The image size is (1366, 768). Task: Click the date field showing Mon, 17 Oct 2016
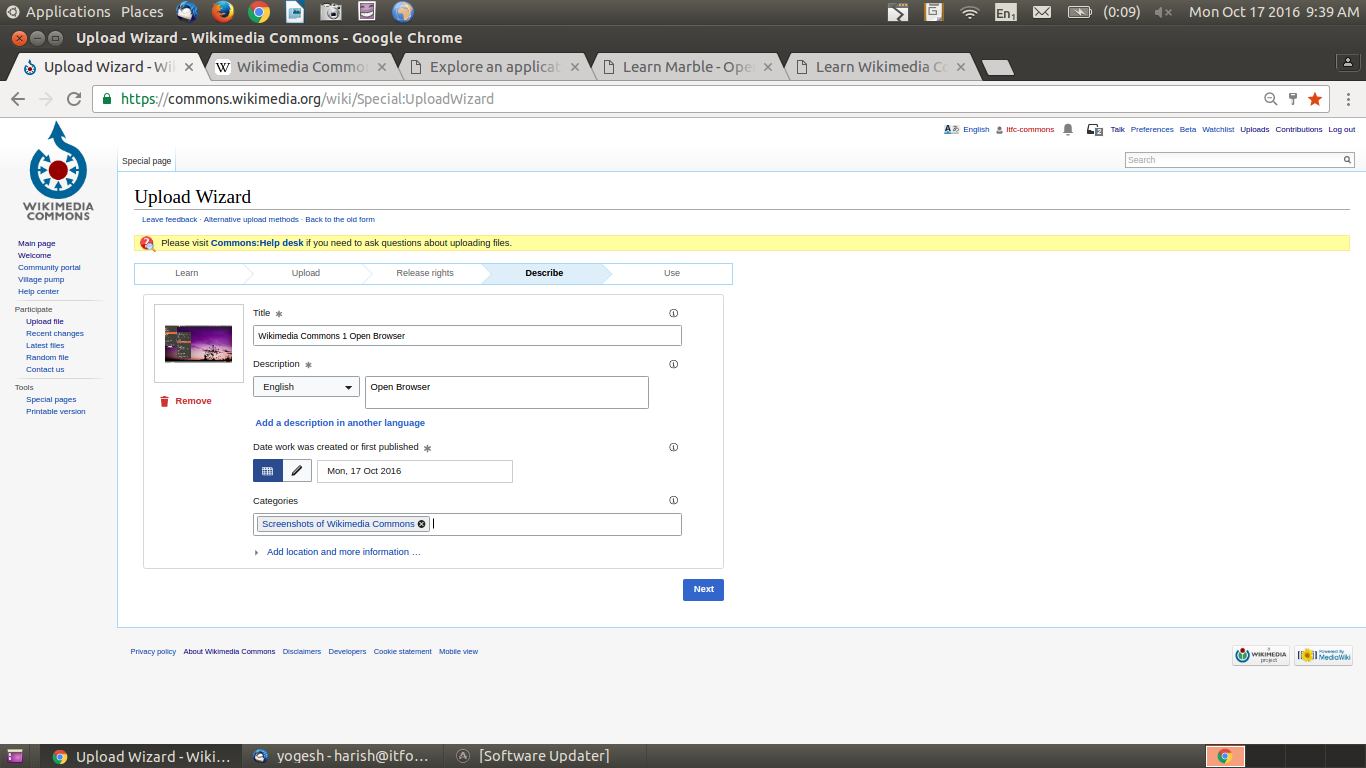point(415,471)
